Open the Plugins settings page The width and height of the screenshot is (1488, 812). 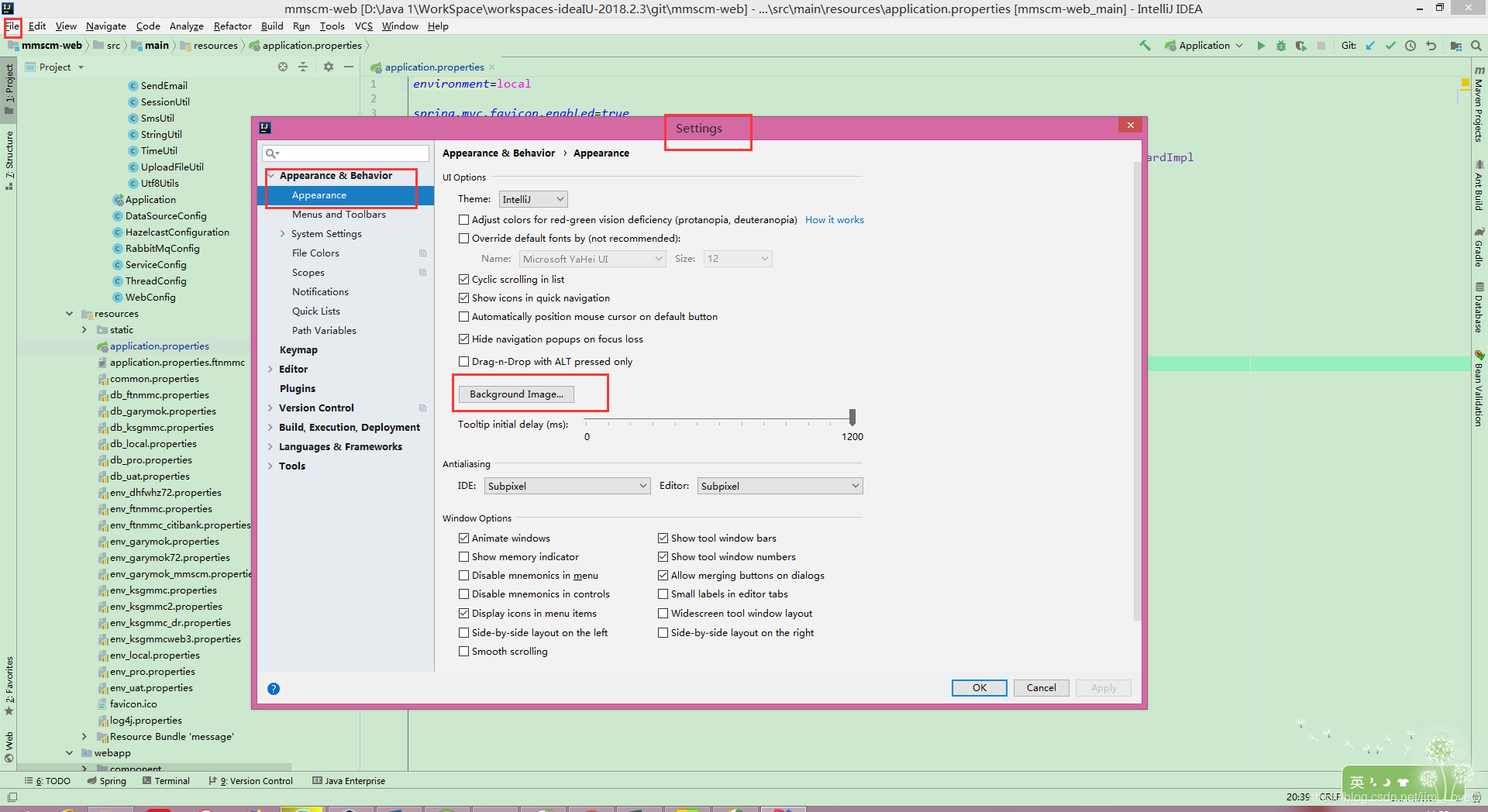298,389
